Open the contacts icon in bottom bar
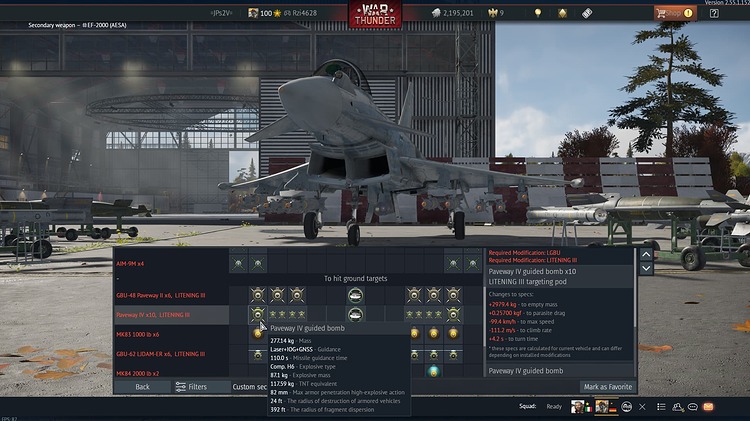This screenshot has width=750, height=421. (677, 407)
